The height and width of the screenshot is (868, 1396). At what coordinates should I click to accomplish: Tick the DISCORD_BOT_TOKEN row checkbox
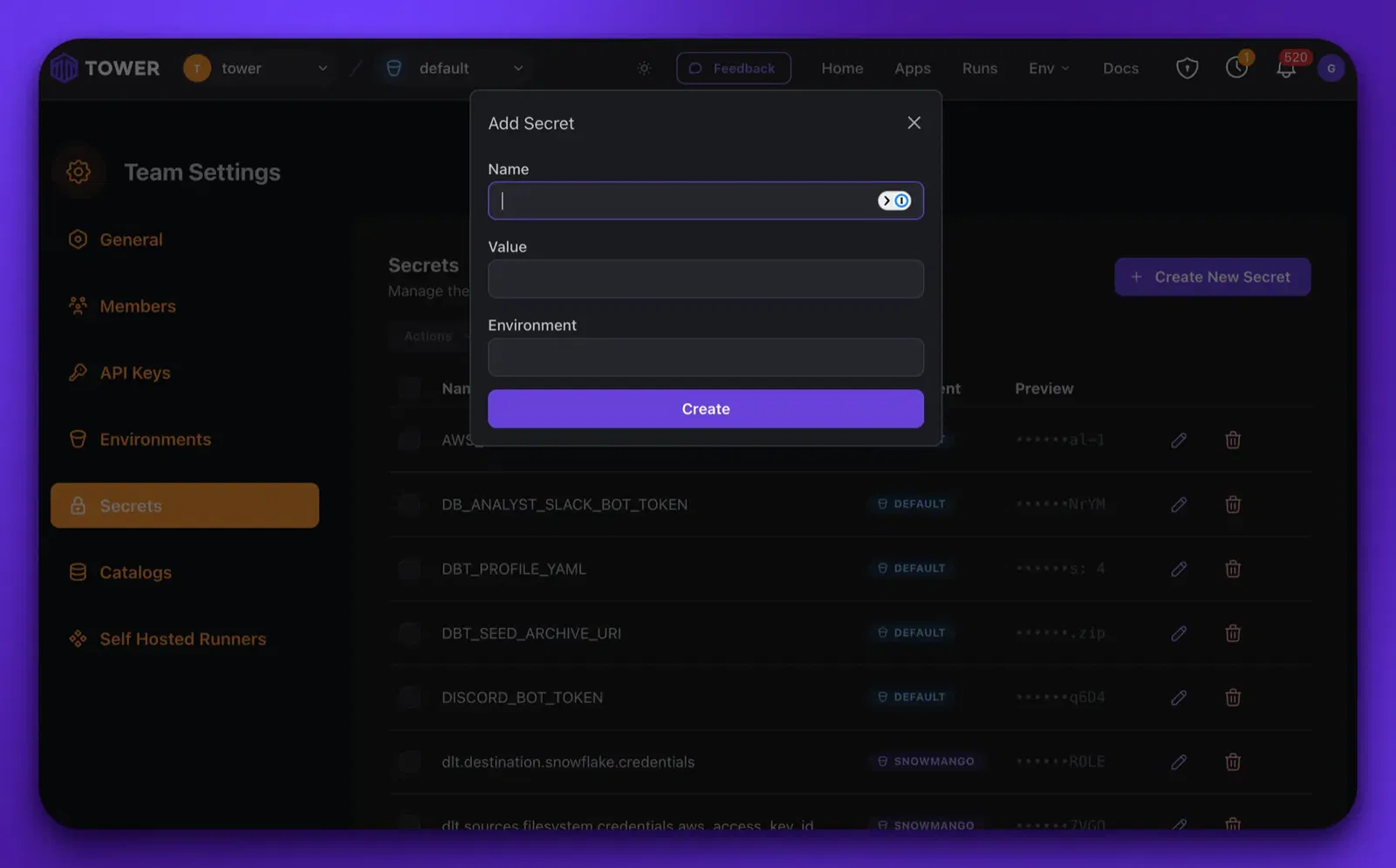click(x=409, y=698)
